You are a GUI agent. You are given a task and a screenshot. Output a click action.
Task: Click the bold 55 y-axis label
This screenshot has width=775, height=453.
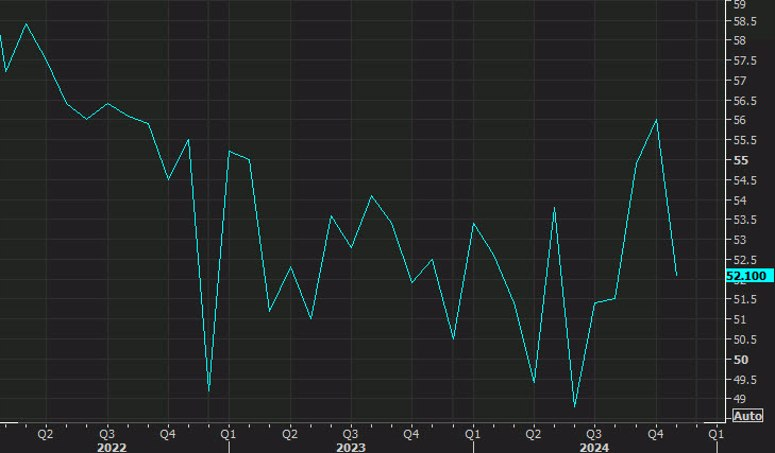coord(741,161)
